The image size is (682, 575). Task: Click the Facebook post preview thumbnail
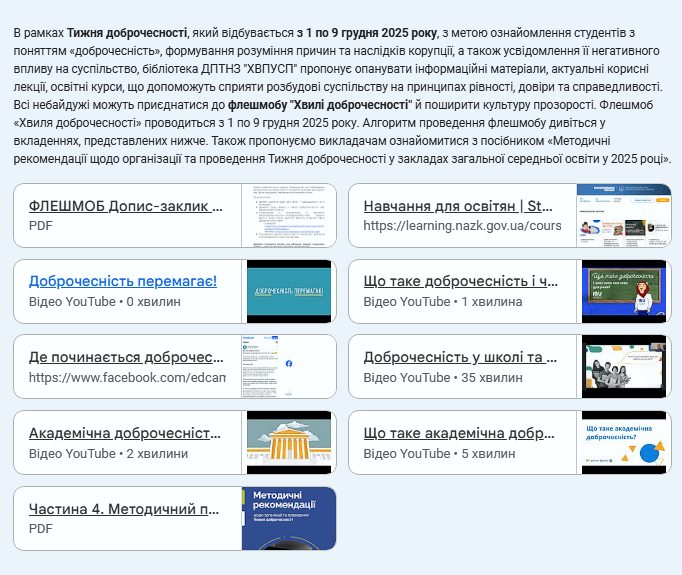[288, 367]
